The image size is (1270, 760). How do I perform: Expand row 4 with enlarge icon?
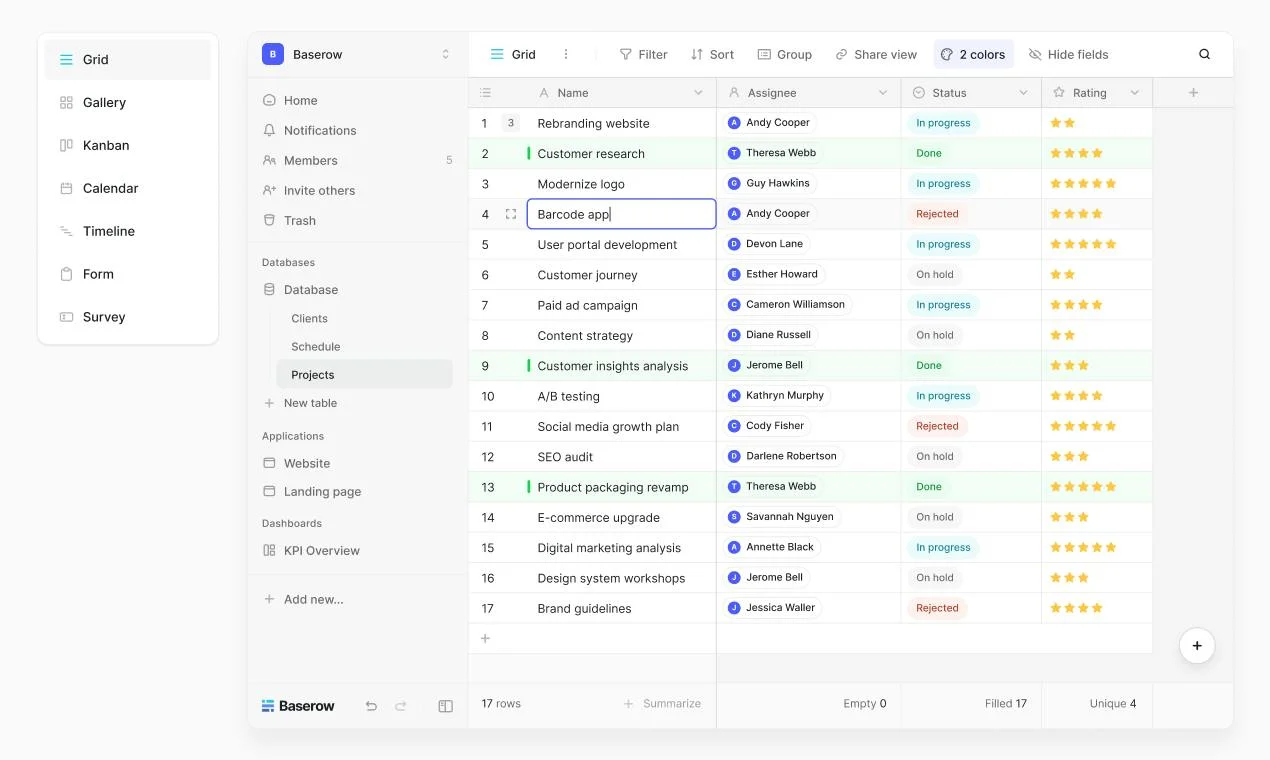pos(511,214)
